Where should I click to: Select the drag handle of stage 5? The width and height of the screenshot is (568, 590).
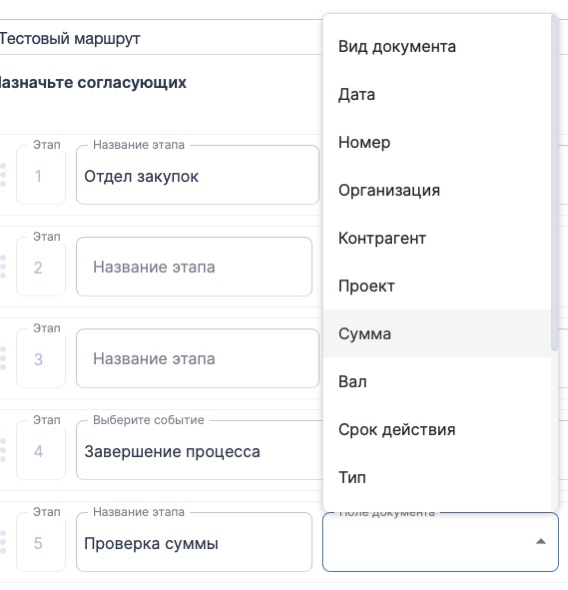point(3,542)
